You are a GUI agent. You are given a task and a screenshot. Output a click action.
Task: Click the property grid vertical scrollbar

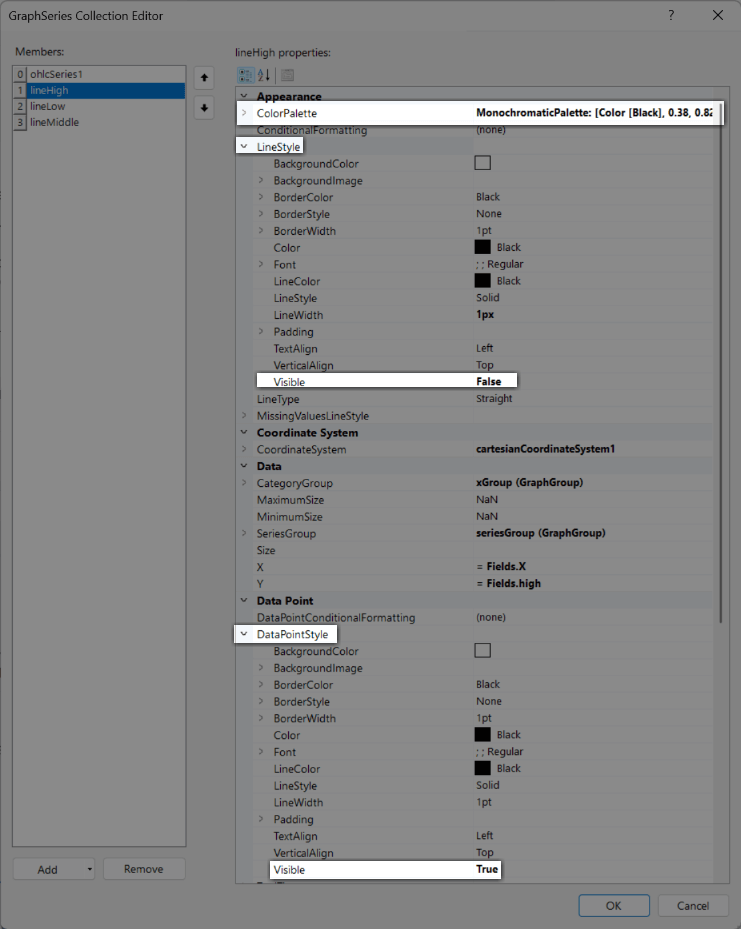coord(721,361)
